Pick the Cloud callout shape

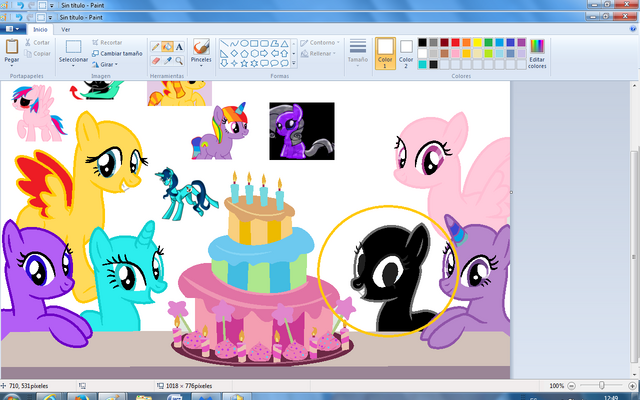[284, 63]
